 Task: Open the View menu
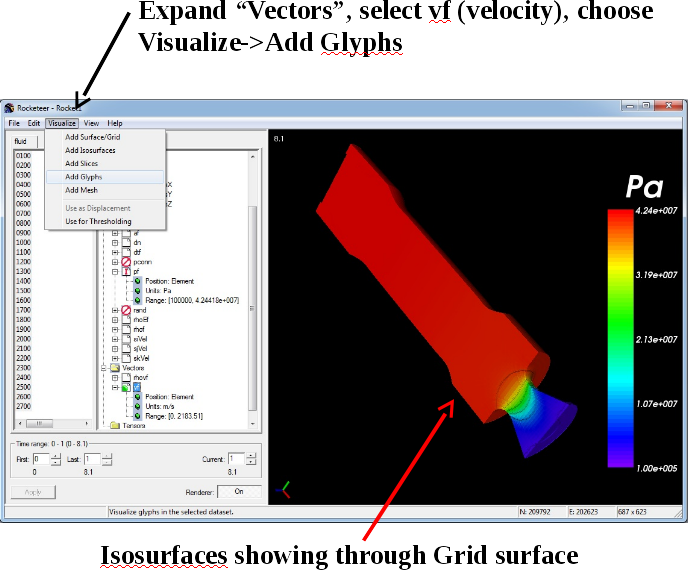coord(91,123)
